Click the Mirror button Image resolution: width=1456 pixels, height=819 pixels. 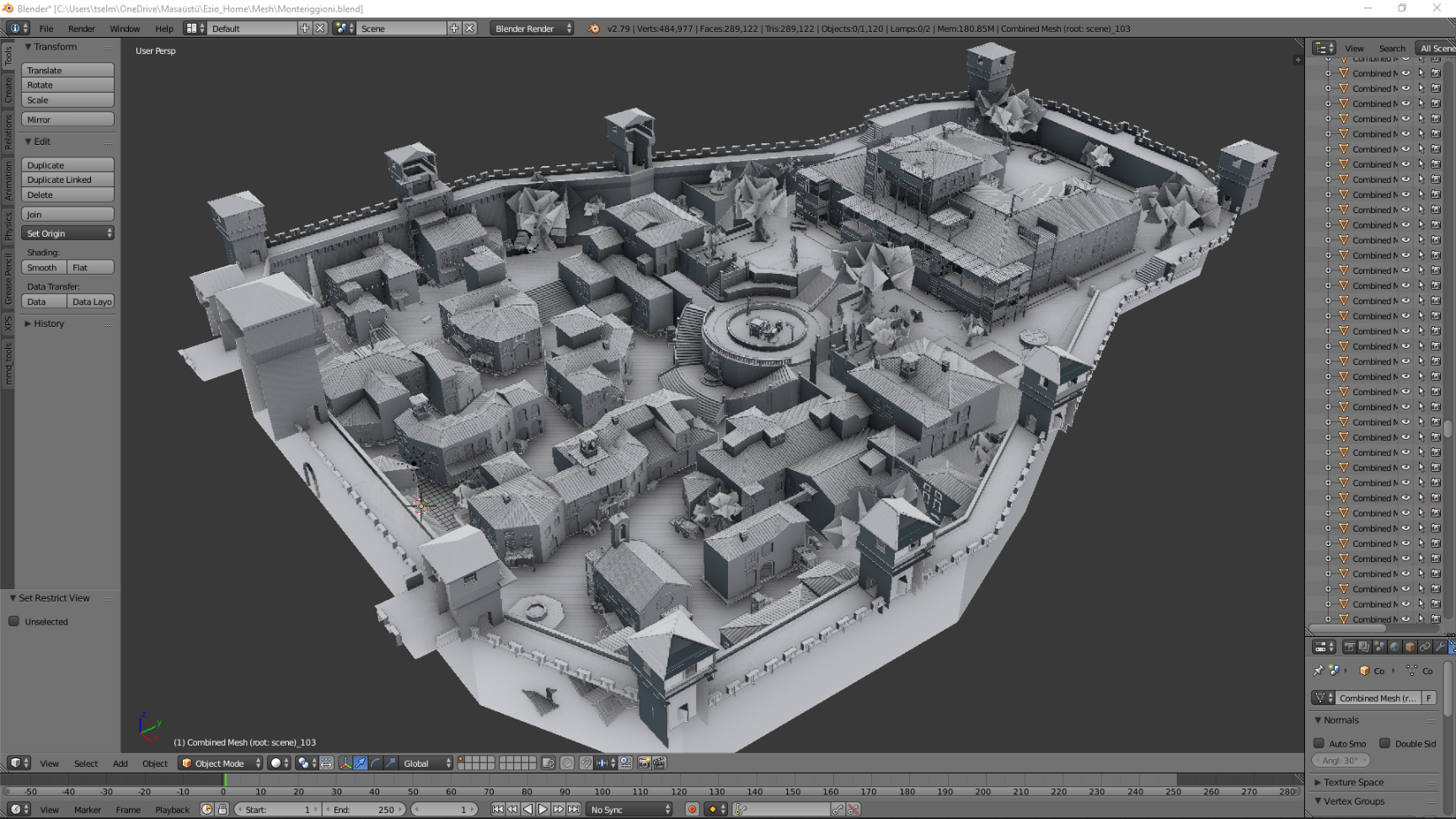pos(67,120)
